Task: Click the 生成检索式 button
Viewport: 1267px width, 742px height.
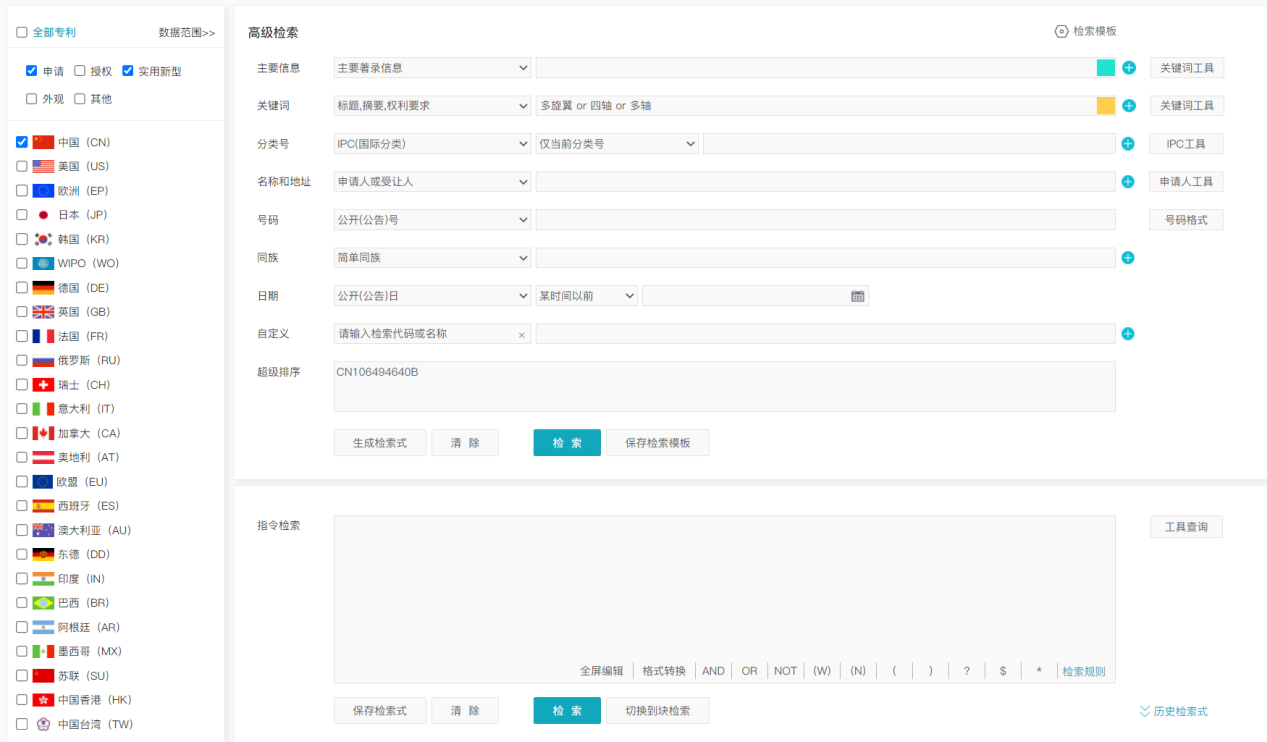Action: [x=380, y=443]
